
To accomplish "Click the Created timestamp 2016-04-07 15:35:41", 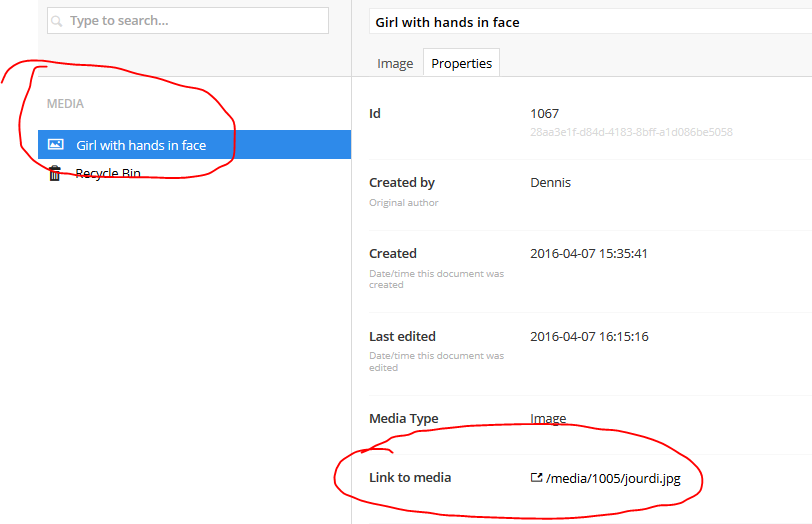I will pos(589,254).
